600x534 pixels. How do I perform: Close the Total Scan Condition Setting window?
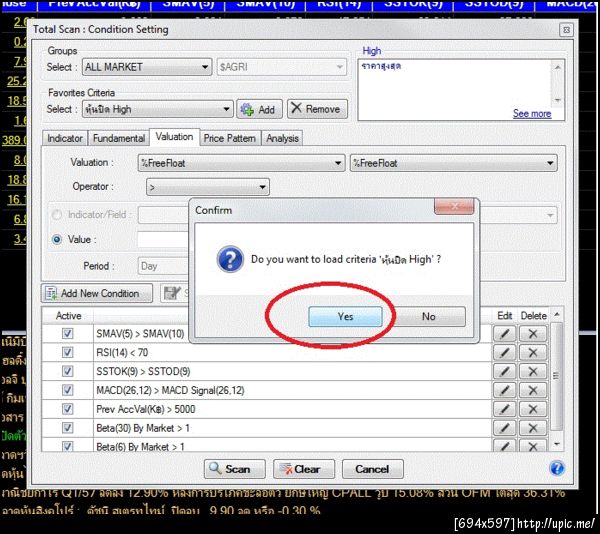[x=566, y=29]
